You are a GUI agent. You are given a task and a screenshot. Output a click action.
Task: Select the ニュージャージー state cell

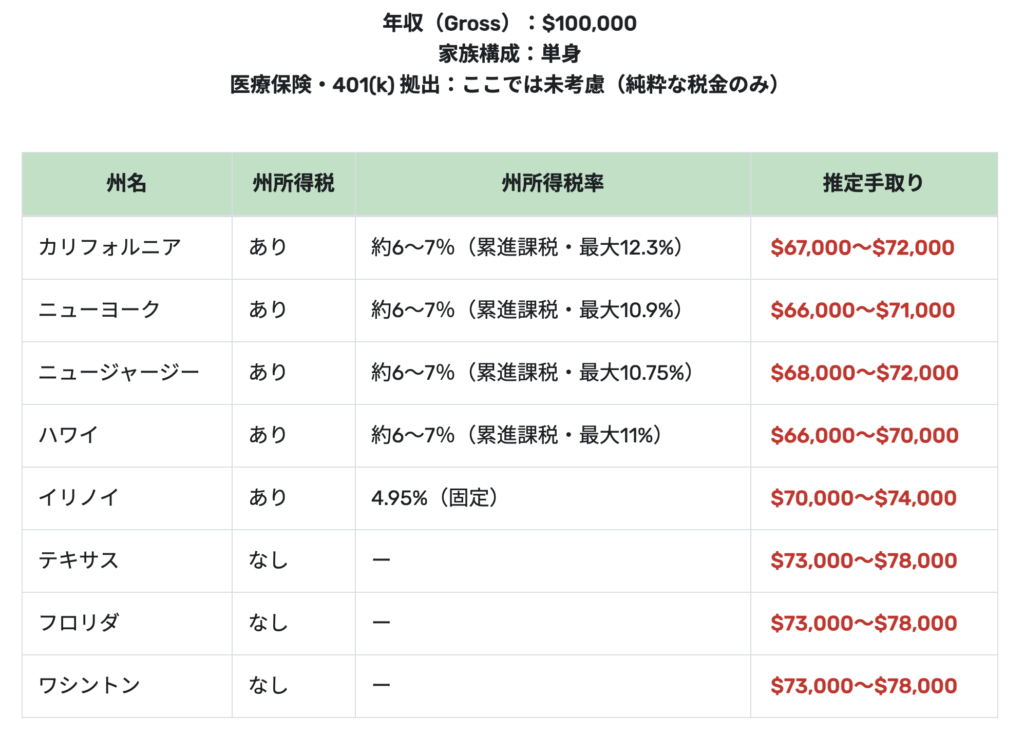[119, 373]
